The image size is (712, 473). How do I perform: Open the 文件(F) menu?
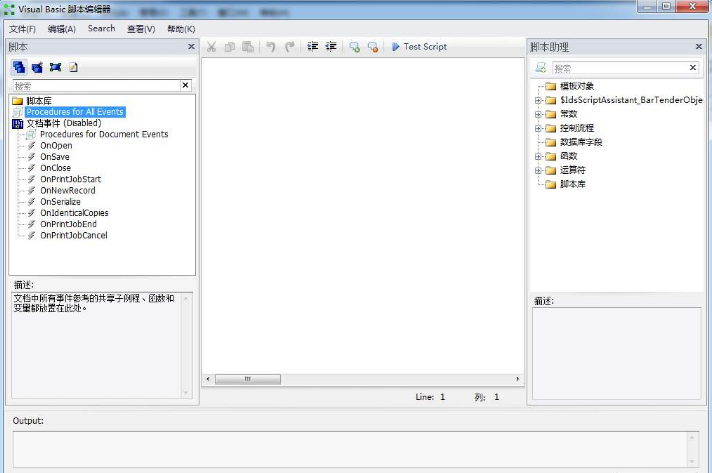coord(22,29)
